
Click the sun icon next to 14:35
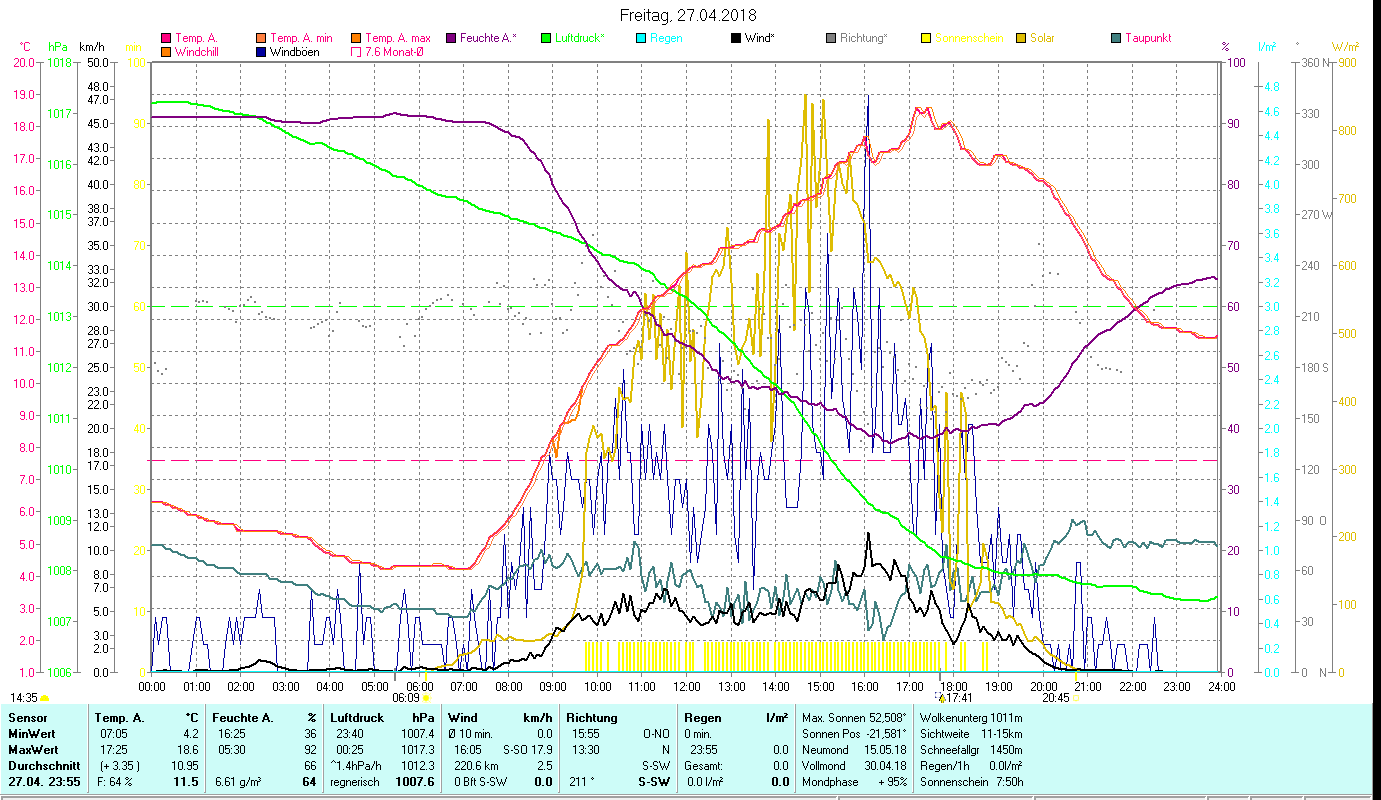(45, 698)
